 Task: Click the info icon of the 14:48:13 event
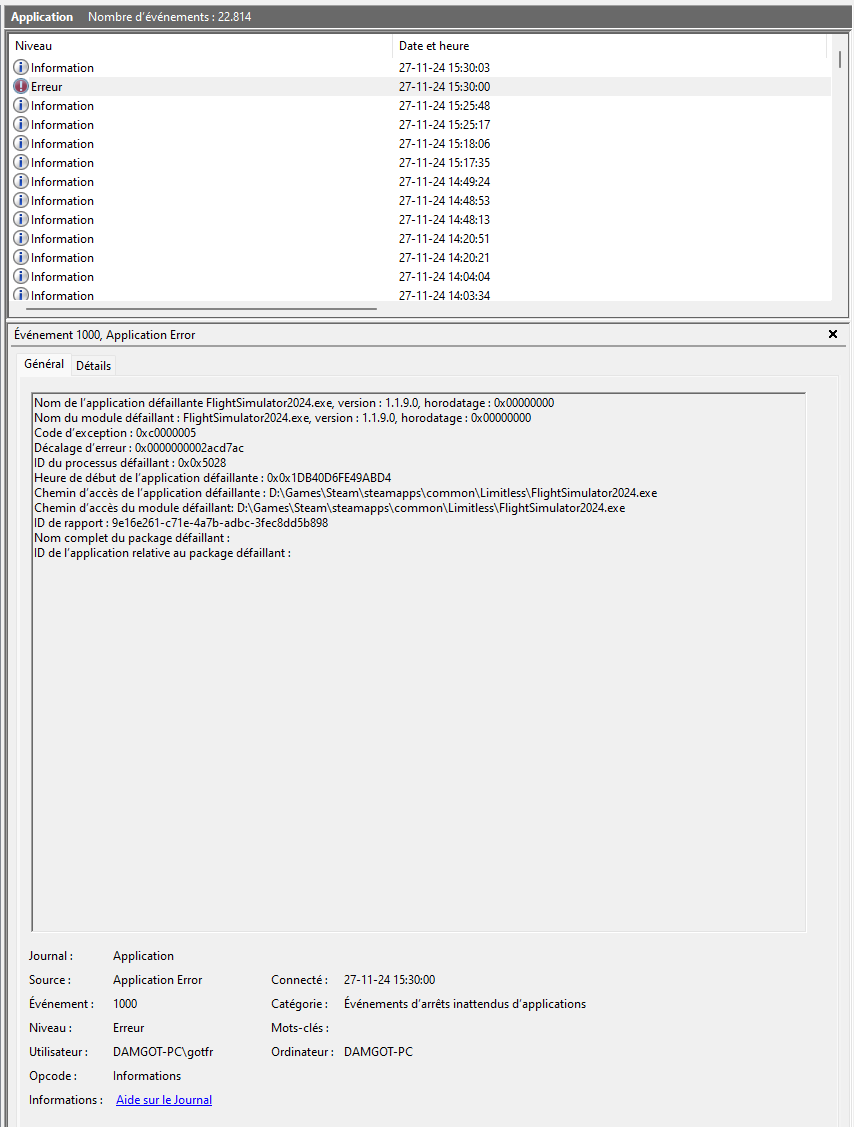coord(22,220)
